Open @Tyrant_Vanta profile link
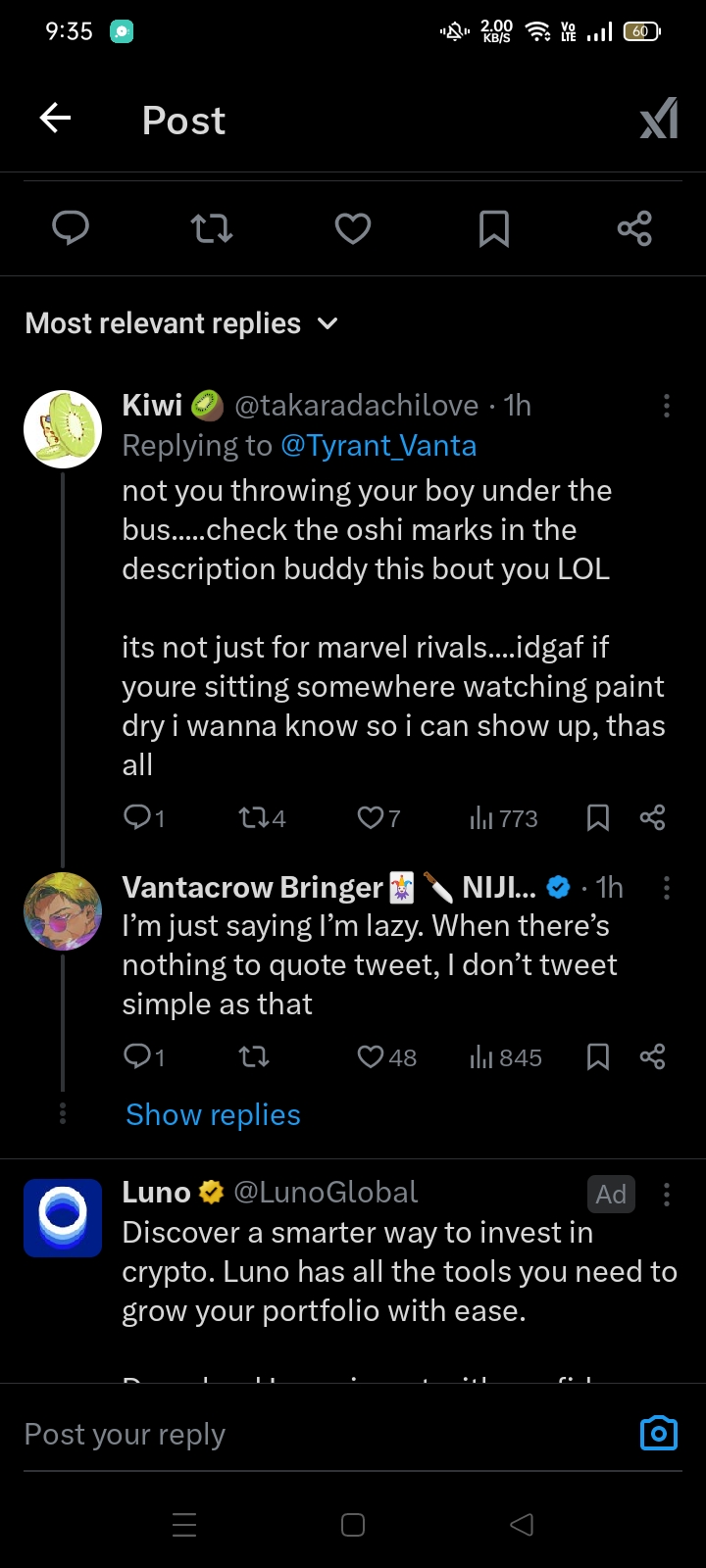Screen dimensions: 706x1568 (x=378, y=446)
